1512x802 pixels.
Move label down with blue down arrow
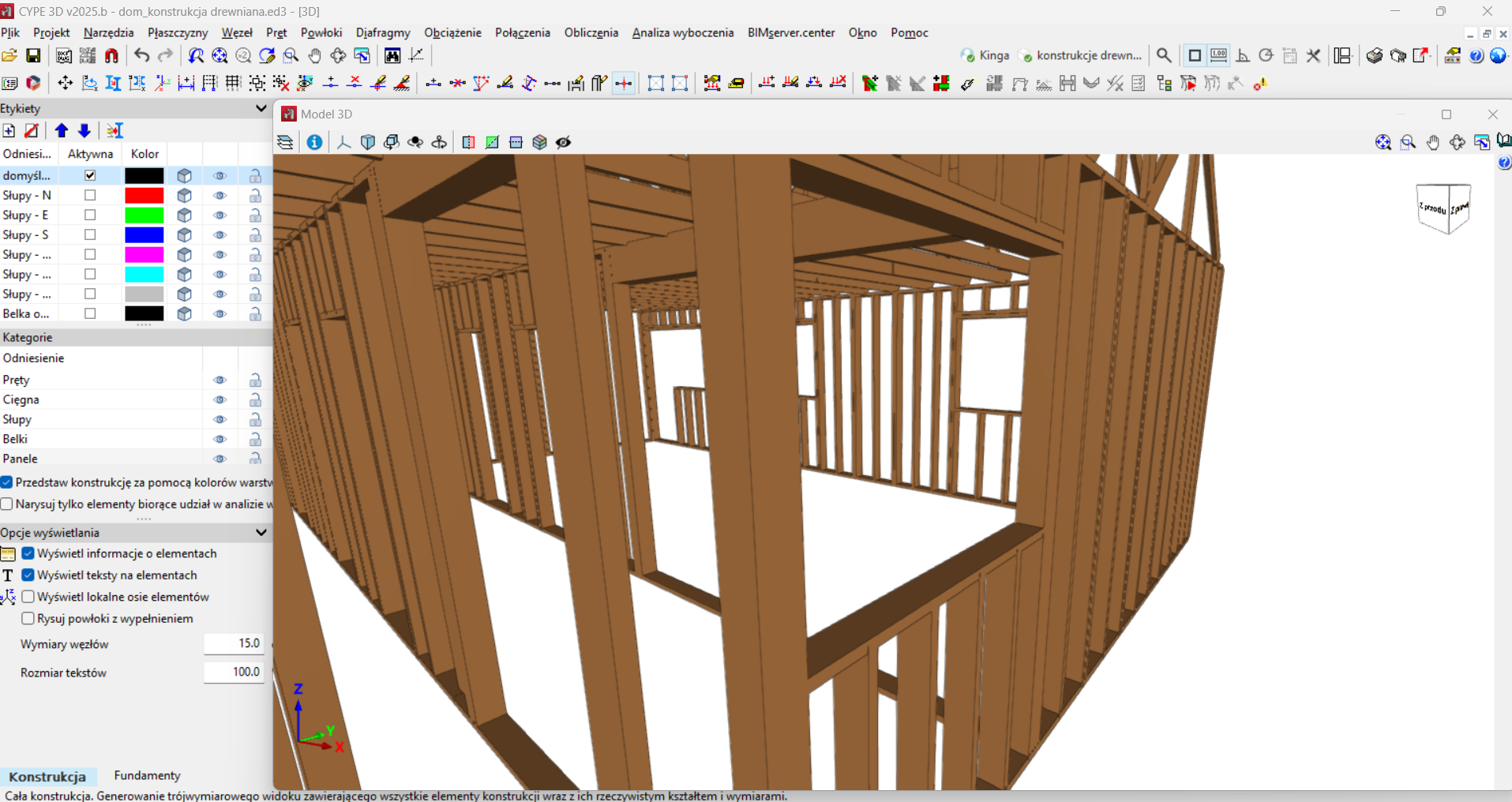coord(84,130)
